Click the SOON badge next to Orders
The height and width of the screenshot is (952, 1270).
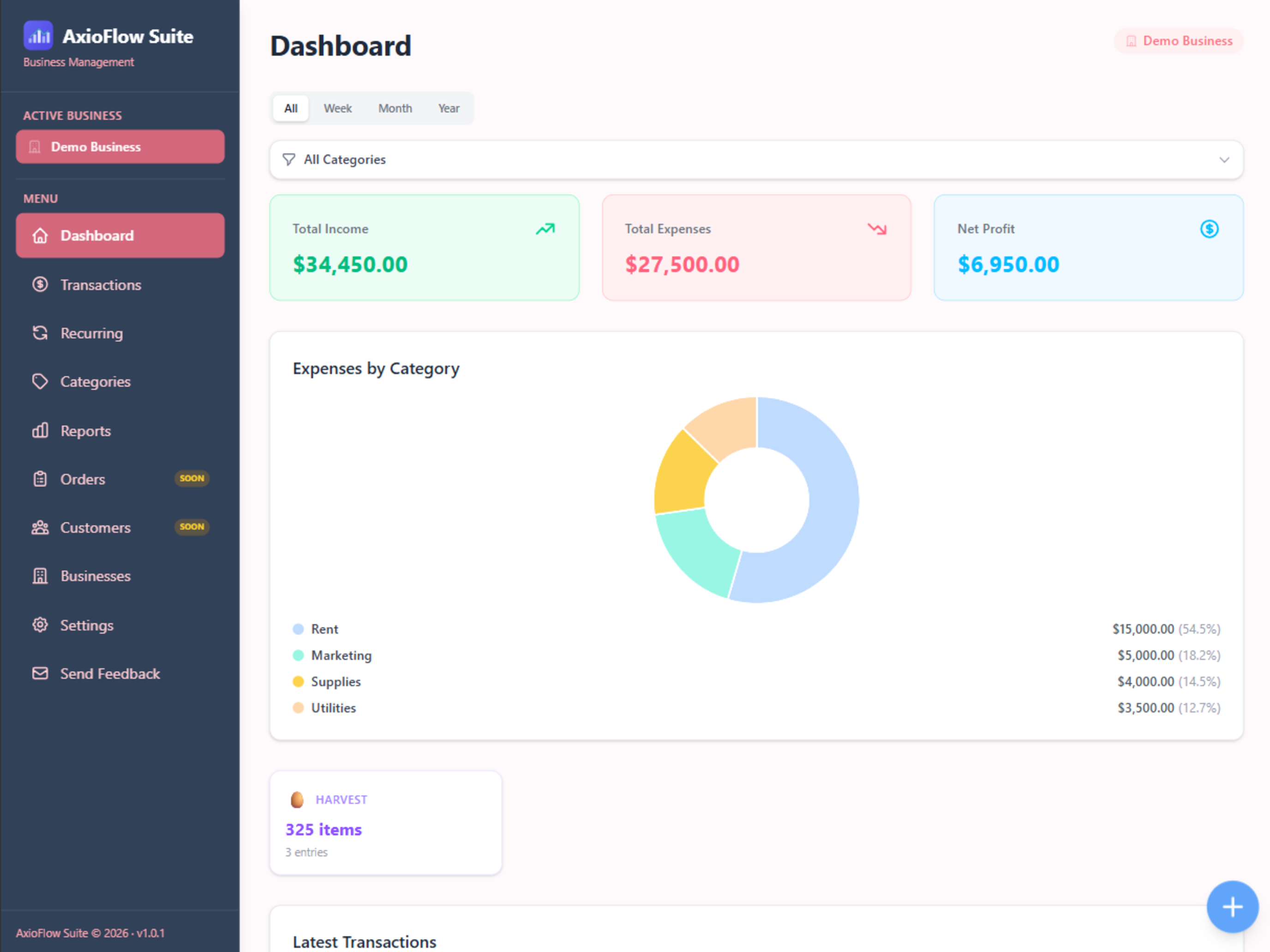click(192, 478)
